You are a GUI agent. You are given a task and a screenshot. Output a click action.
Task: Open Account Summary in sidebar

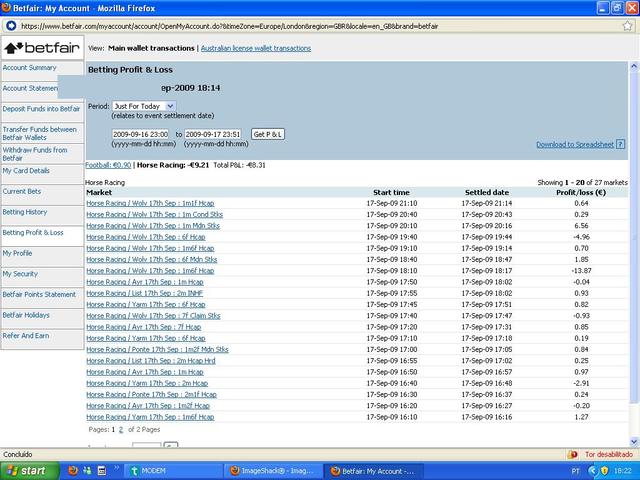(x=29, y=68)
